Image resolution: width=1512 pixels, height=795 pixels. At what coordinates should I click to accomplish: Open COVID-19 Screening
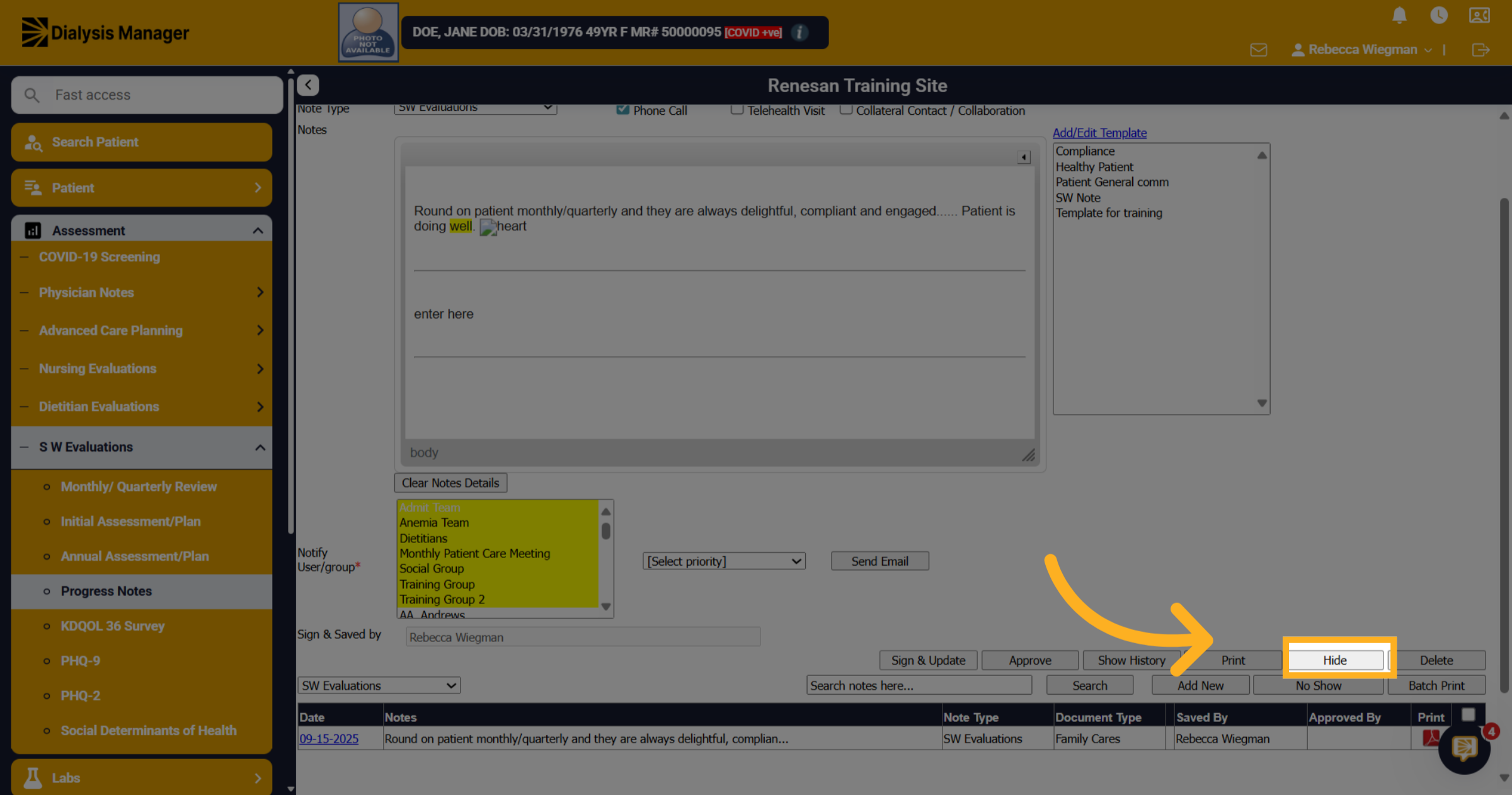100,257
